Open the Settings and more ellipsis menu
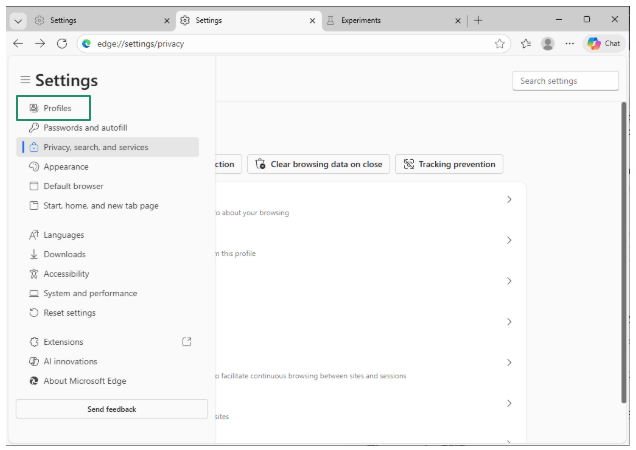The image size is (636, 450). 570,43
